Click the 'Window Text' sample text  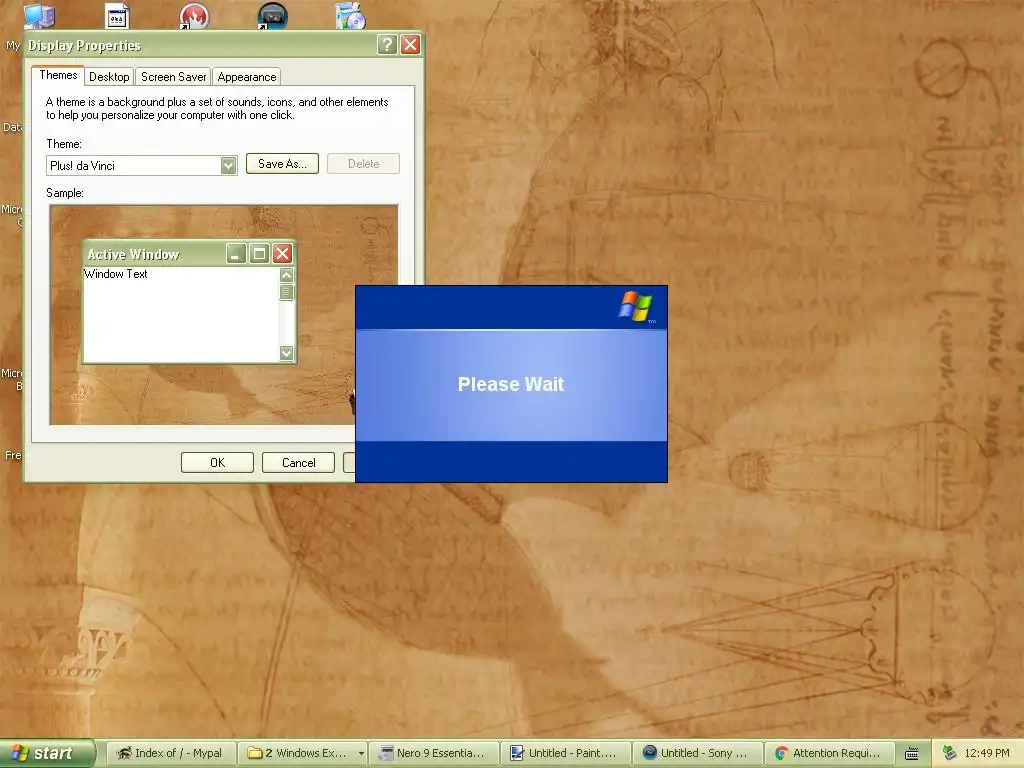116,274
